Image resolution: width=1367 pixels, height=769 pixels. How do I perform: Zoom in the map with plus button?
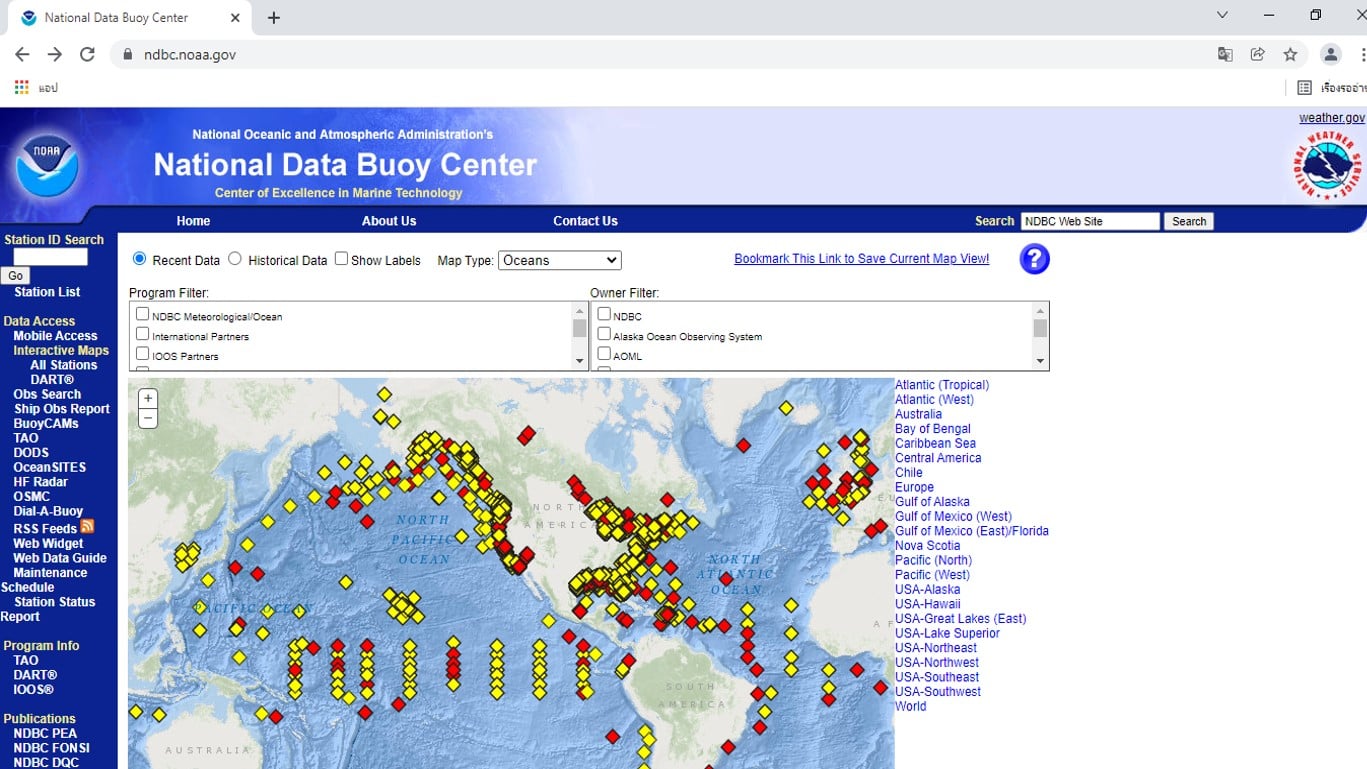point(148,398)
